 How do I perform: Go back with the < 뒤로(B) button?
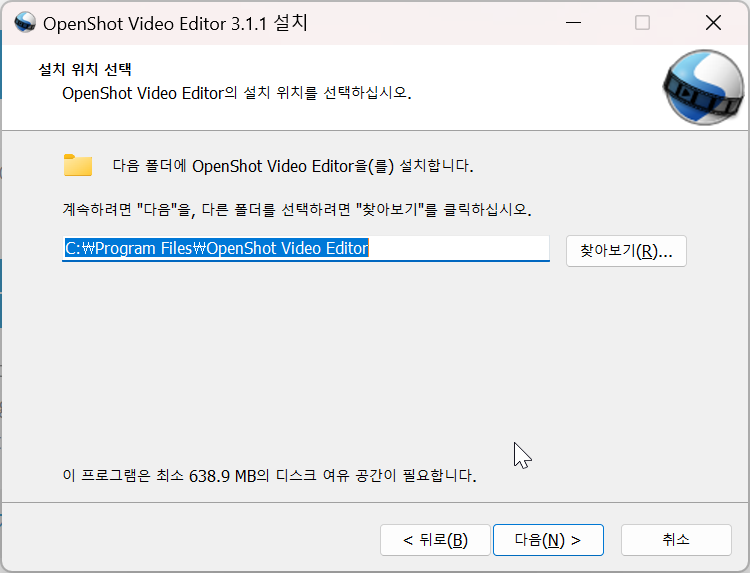(x=435, y=540)
